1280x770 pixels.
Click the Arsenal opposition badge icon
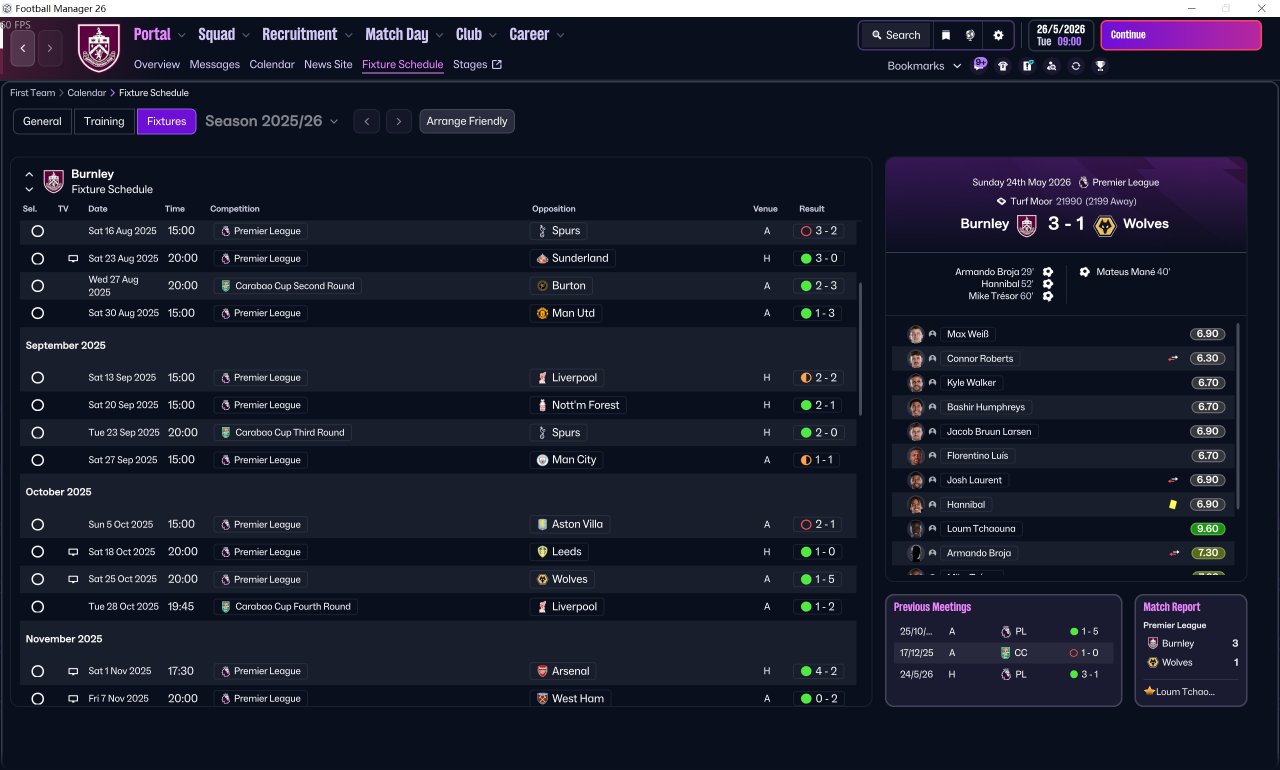(542, 671)
